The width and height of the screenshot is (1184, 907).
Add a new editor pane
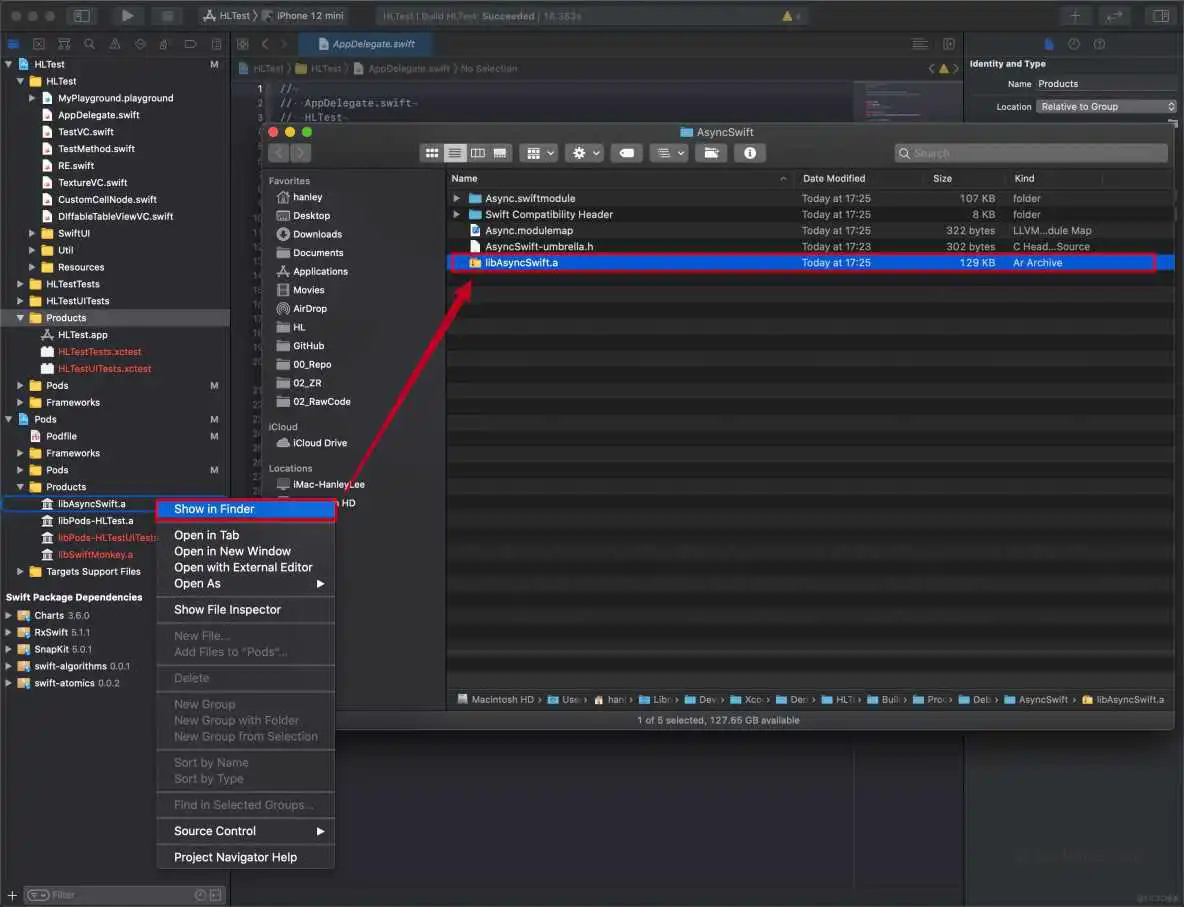tap(948, 45)
